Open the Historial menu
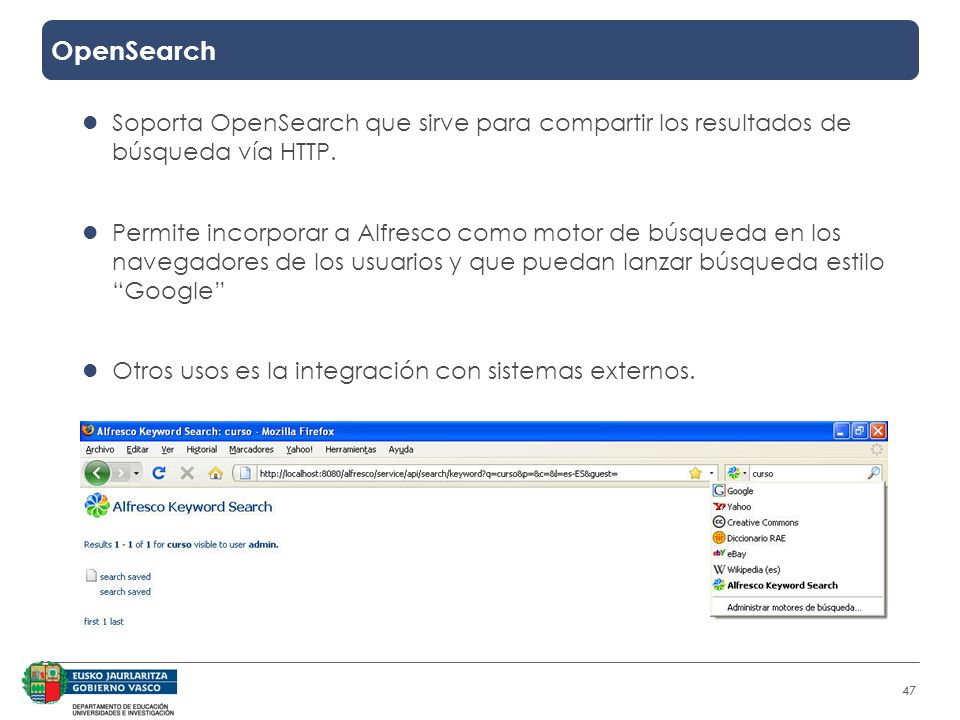 [202, 449]
